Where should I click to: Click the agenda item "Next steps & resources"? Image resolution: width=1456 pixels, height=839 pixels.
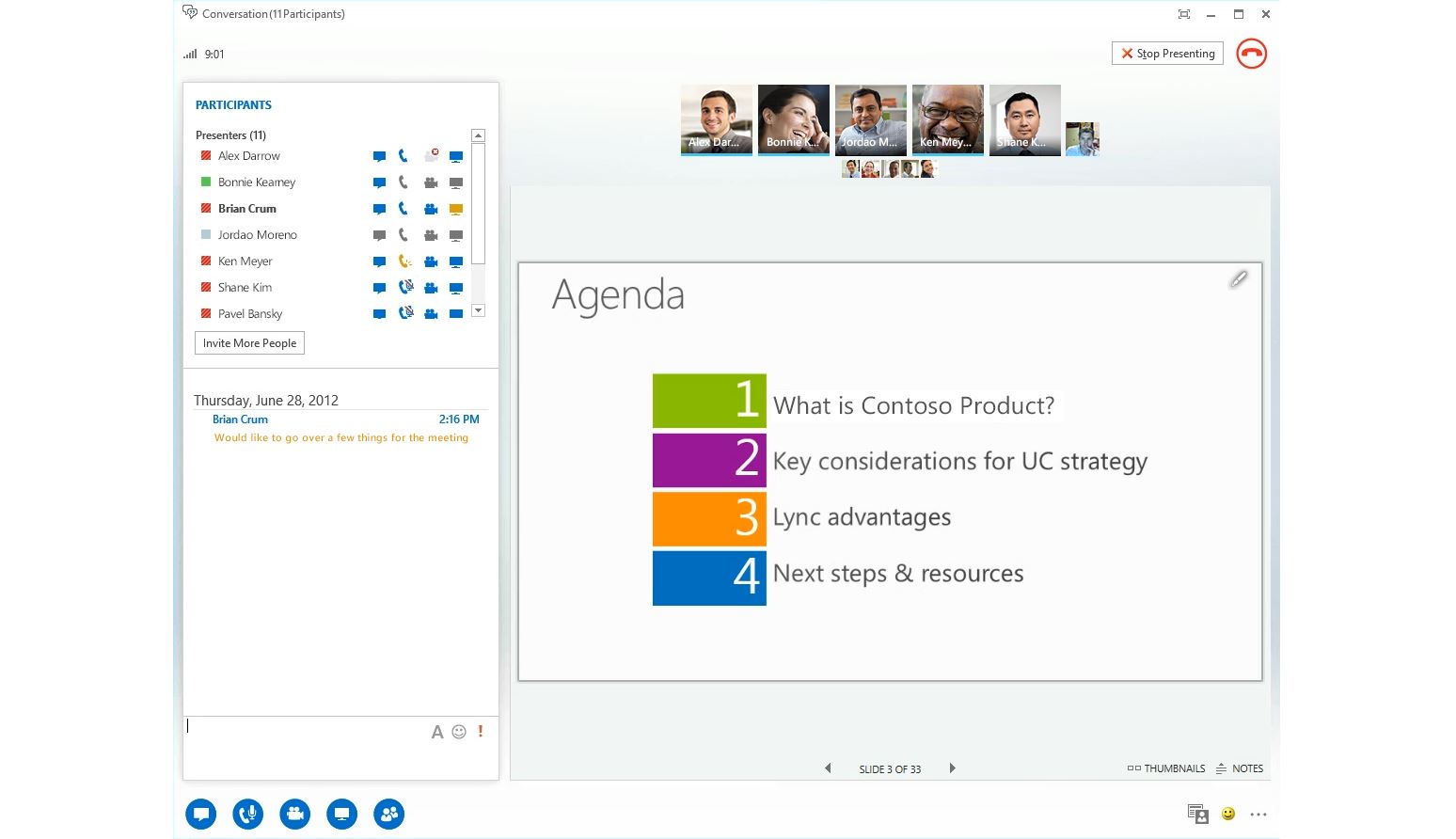tap(898, 574)
